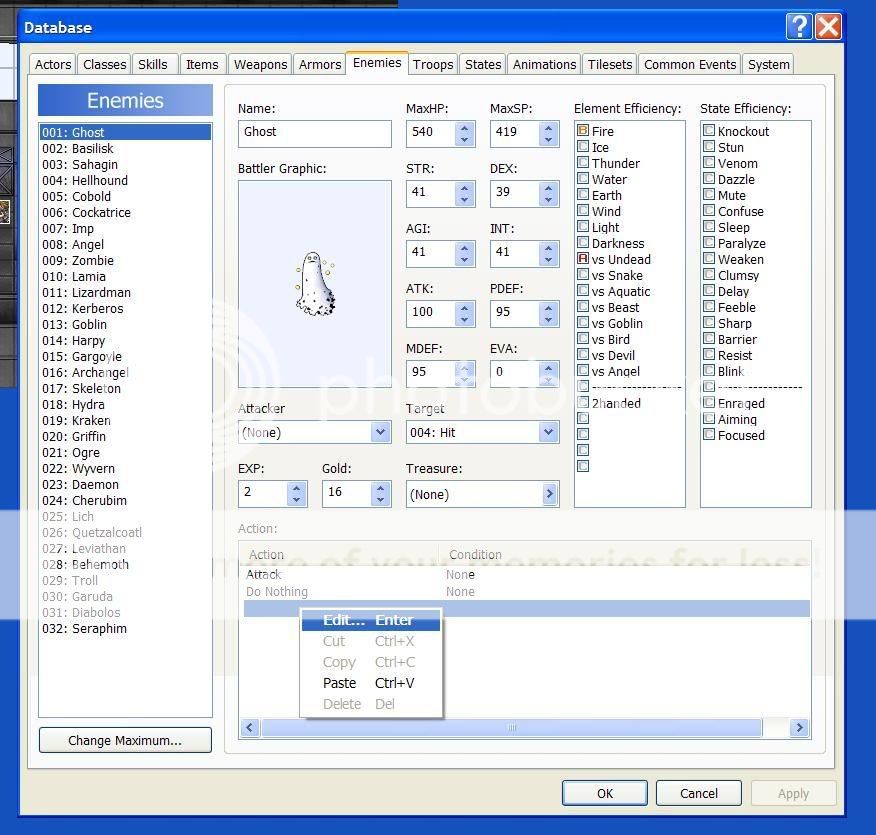Click the Name input field
The width and height of the screenshot is (876, 835).
[x=315, y=133]
